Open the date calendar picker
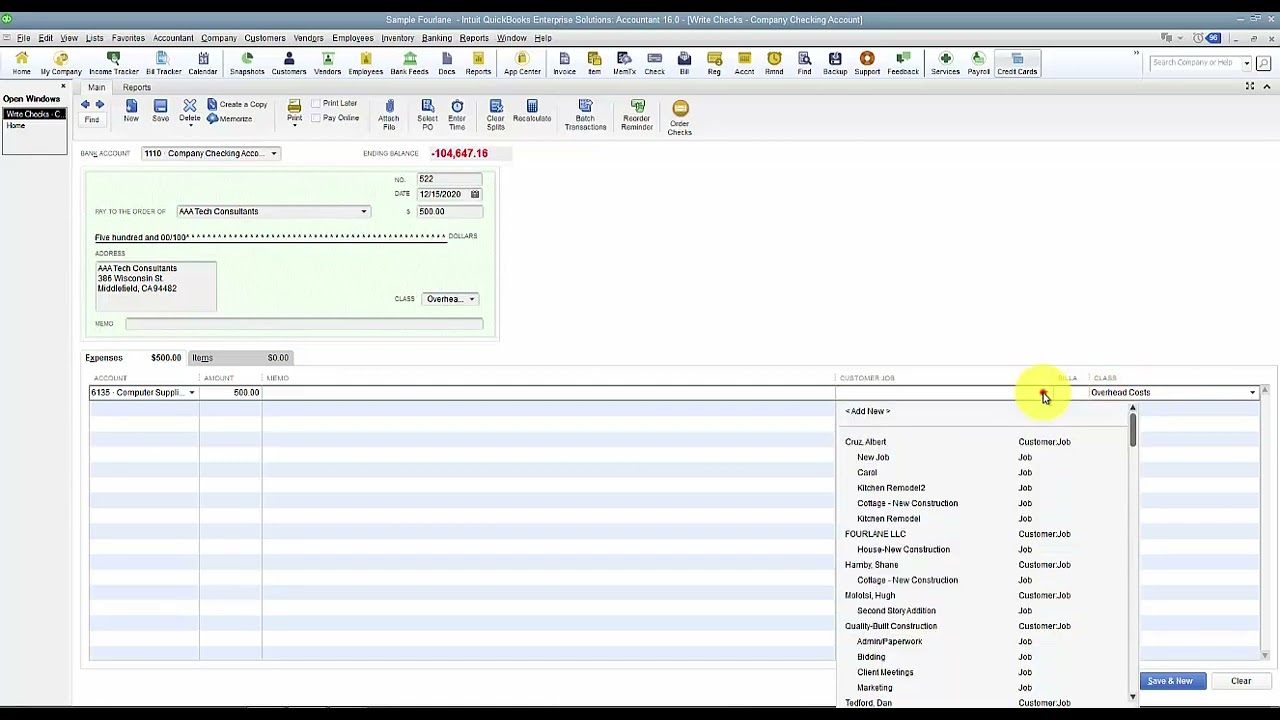Viewport: 1280px width, 720px height. pos(475,194)
